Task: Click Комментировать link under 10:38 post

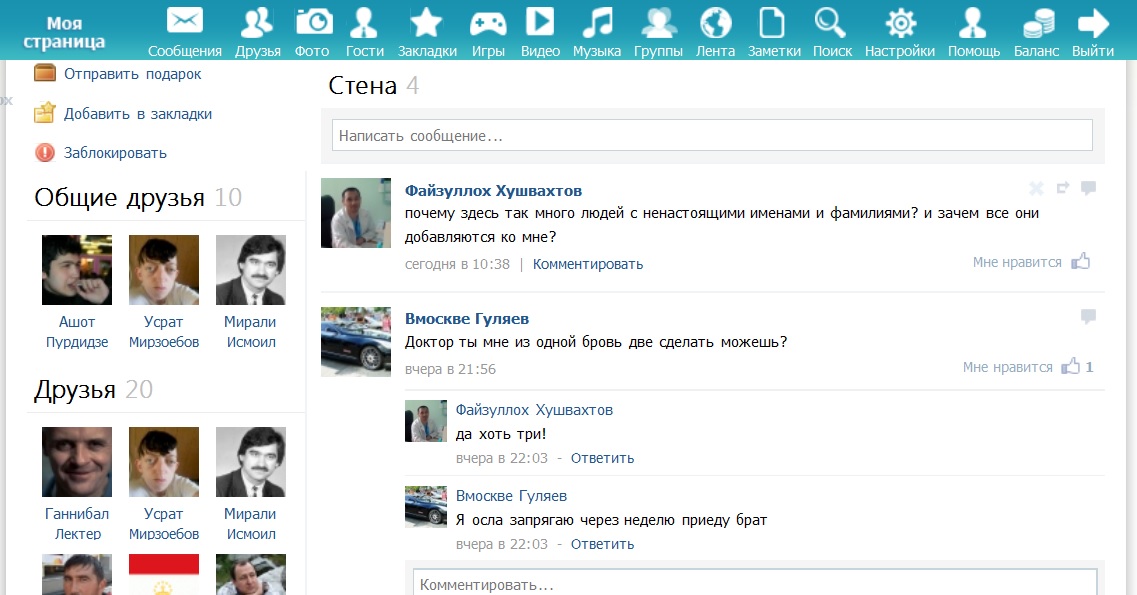Action: point(588,265)
